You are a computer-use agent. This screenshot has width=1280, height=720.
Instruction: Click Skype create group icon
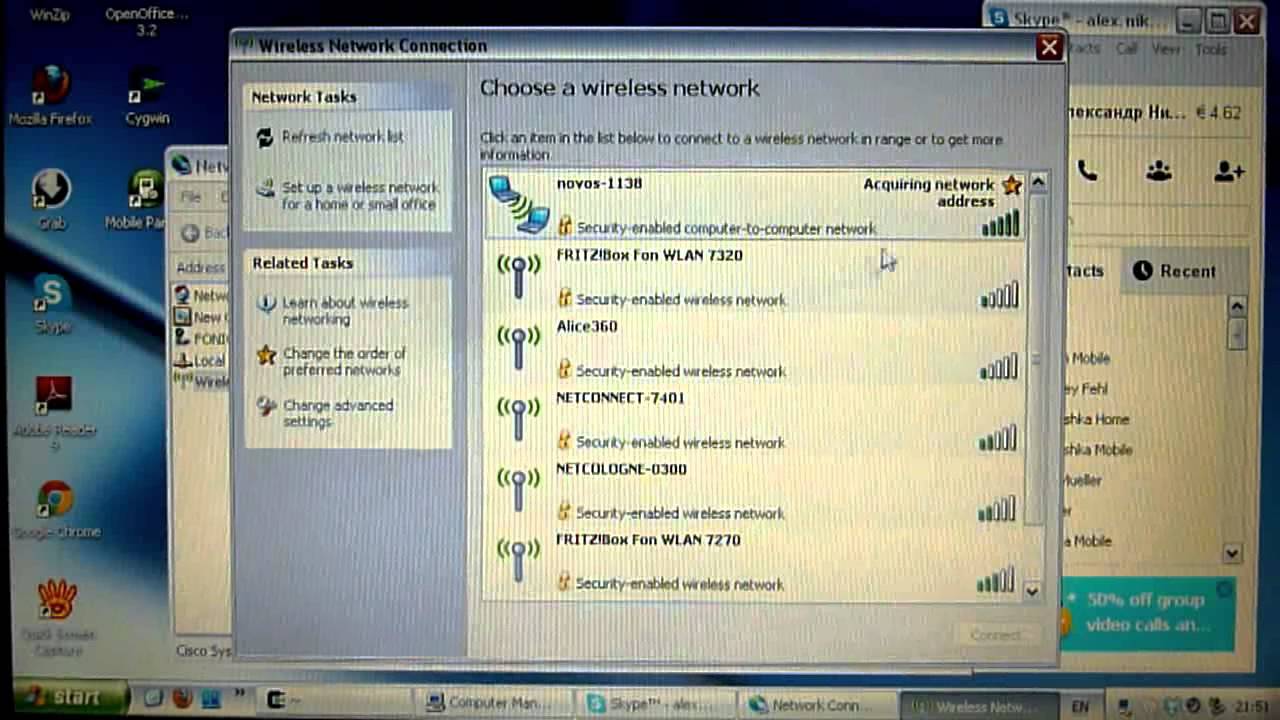(1159, 171)
